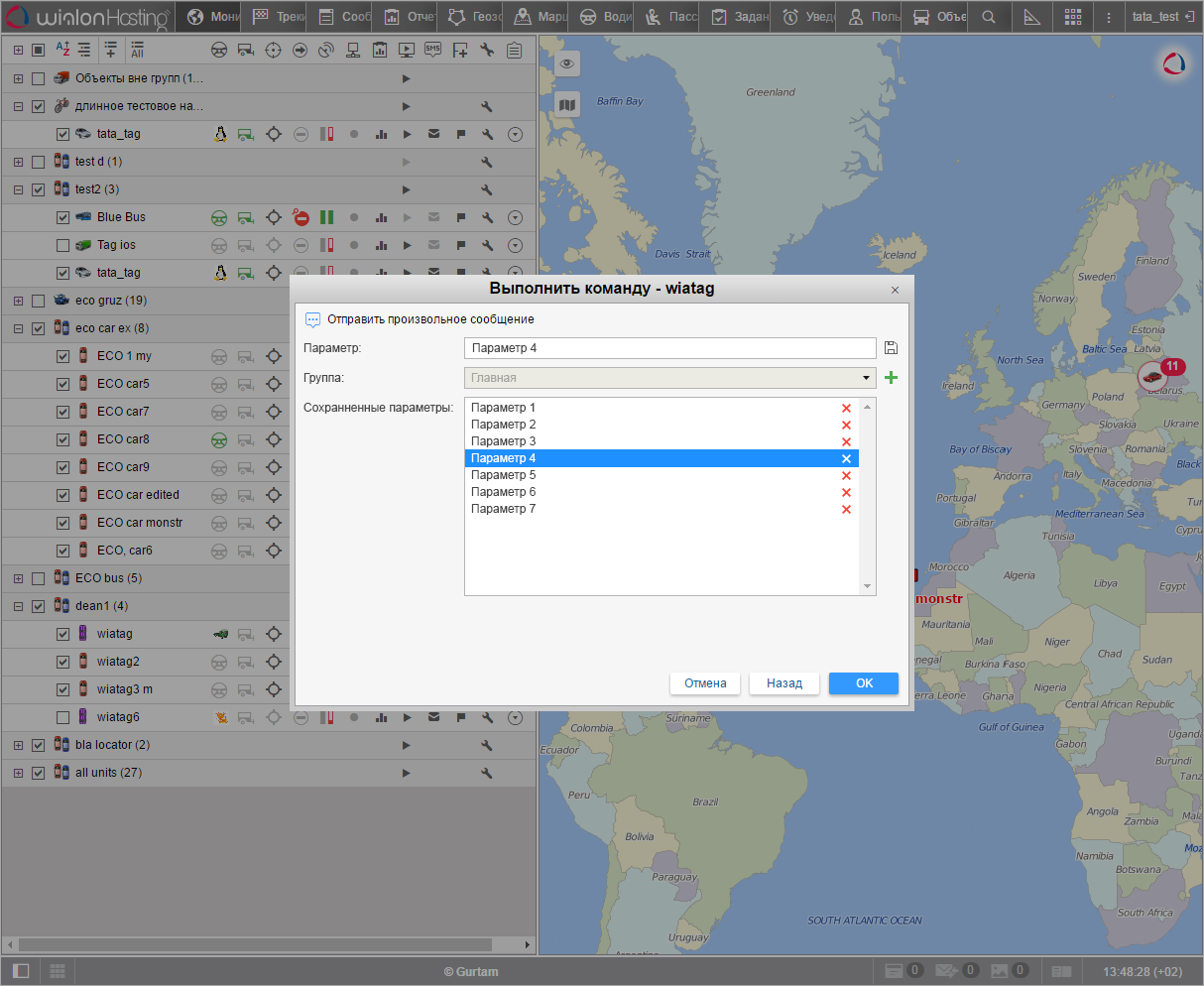The width and height of the screenshot is (1204, 986).
Task: Delete Параметр 2 with its red X
Action: (x=846, y=425)
